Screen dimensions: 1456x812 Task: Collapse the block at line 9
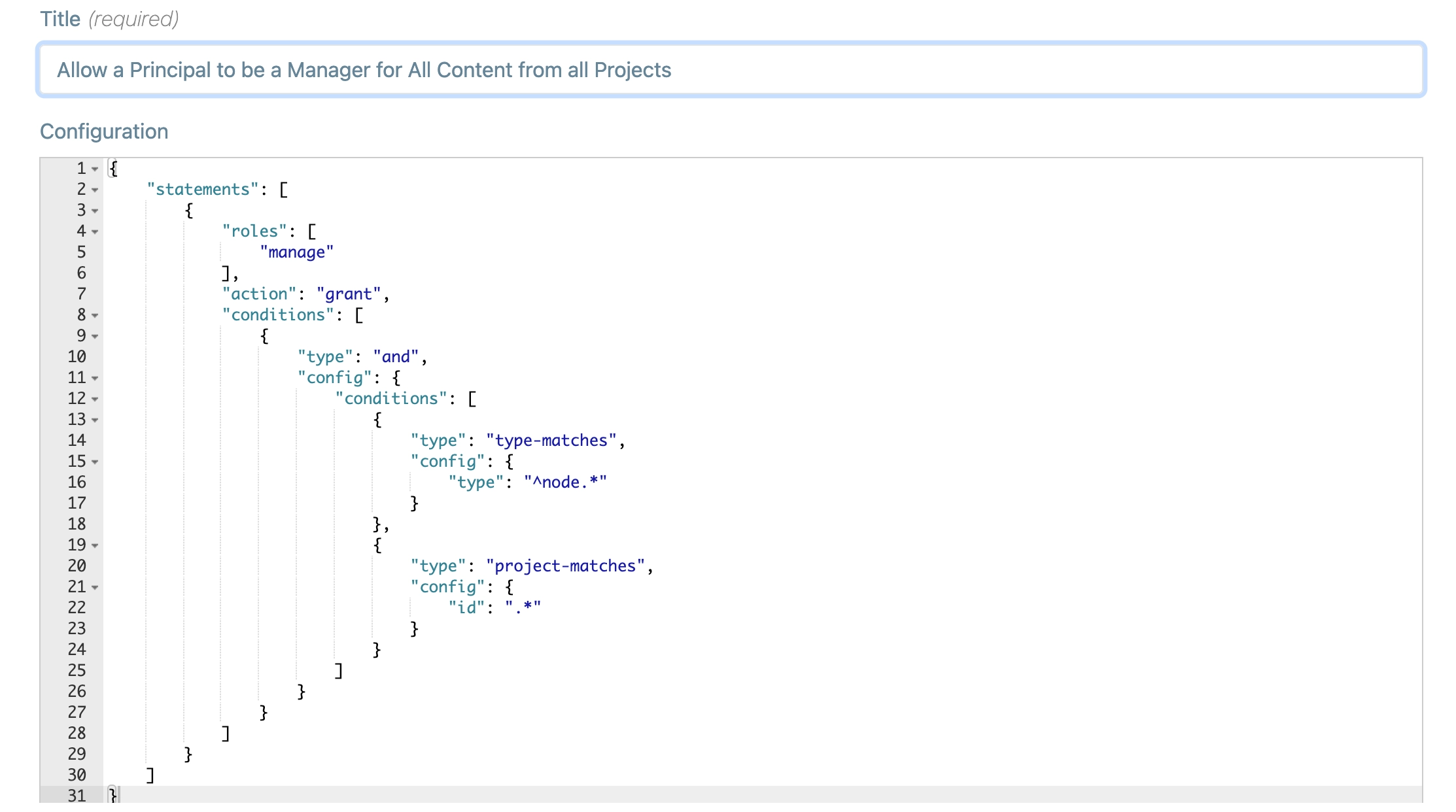pyautogui.click(x=95, y=337)
